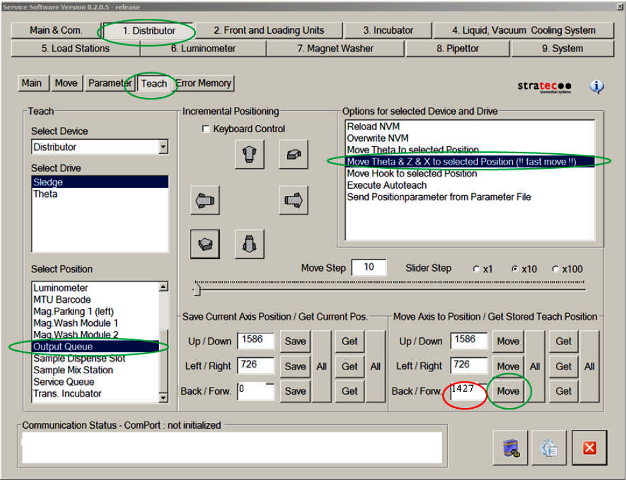Select the x100 Slider Step option
This screenshot has width=626, height=480.
[555, 268]
